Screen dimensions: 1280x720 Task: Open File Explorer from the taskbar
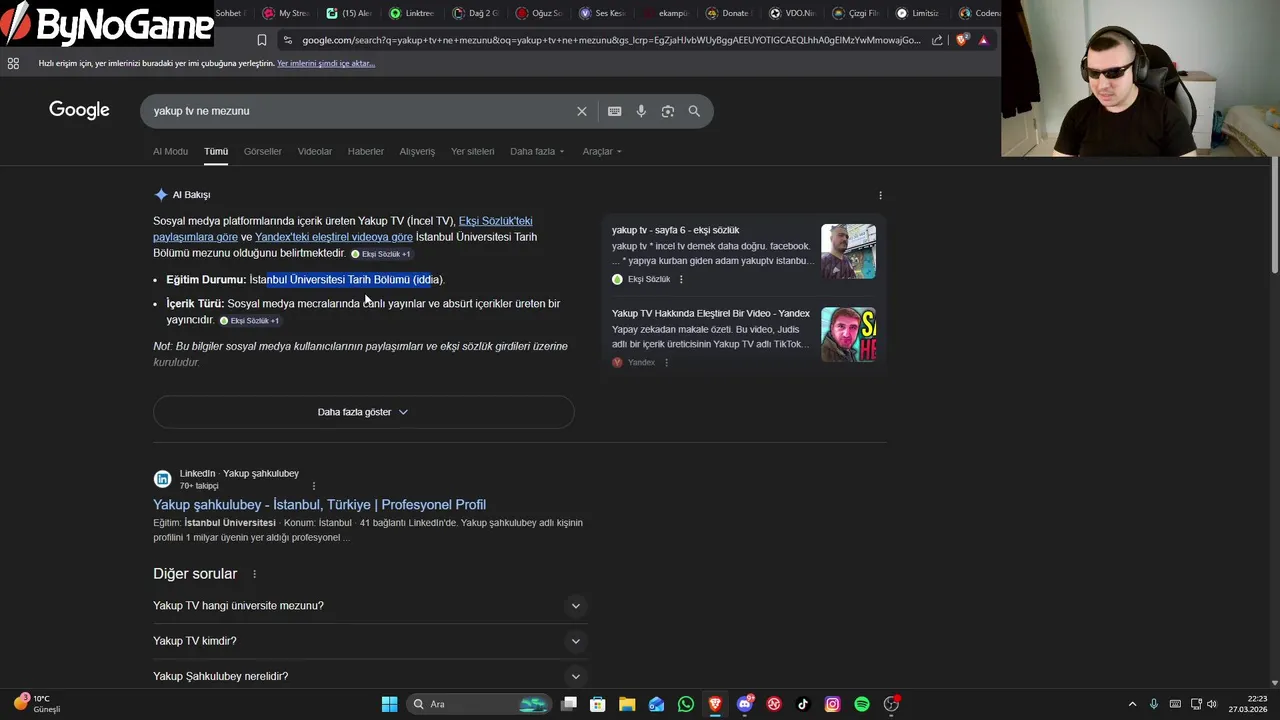click(x=626, y=704)
